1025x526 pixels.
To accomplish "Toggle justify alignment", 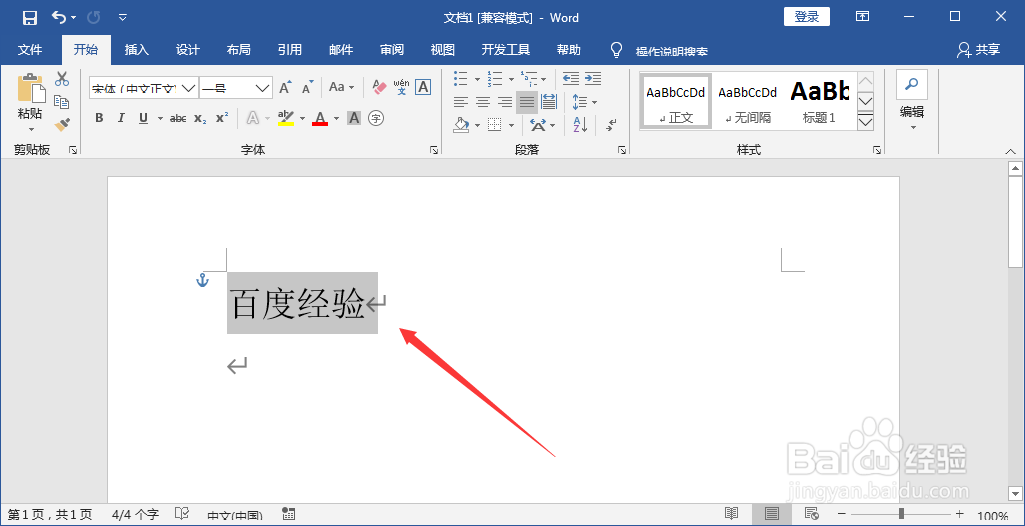I will click(x=527, y=102).
